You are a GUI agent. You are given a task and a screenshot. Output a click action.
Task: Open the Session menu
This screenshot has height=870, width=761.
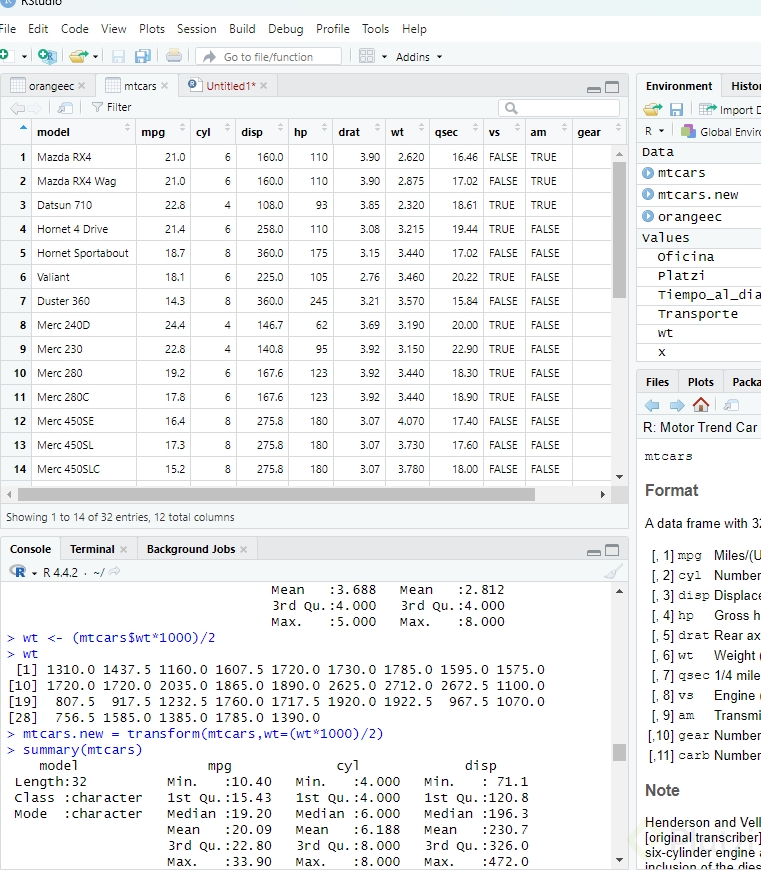(196, 29)
